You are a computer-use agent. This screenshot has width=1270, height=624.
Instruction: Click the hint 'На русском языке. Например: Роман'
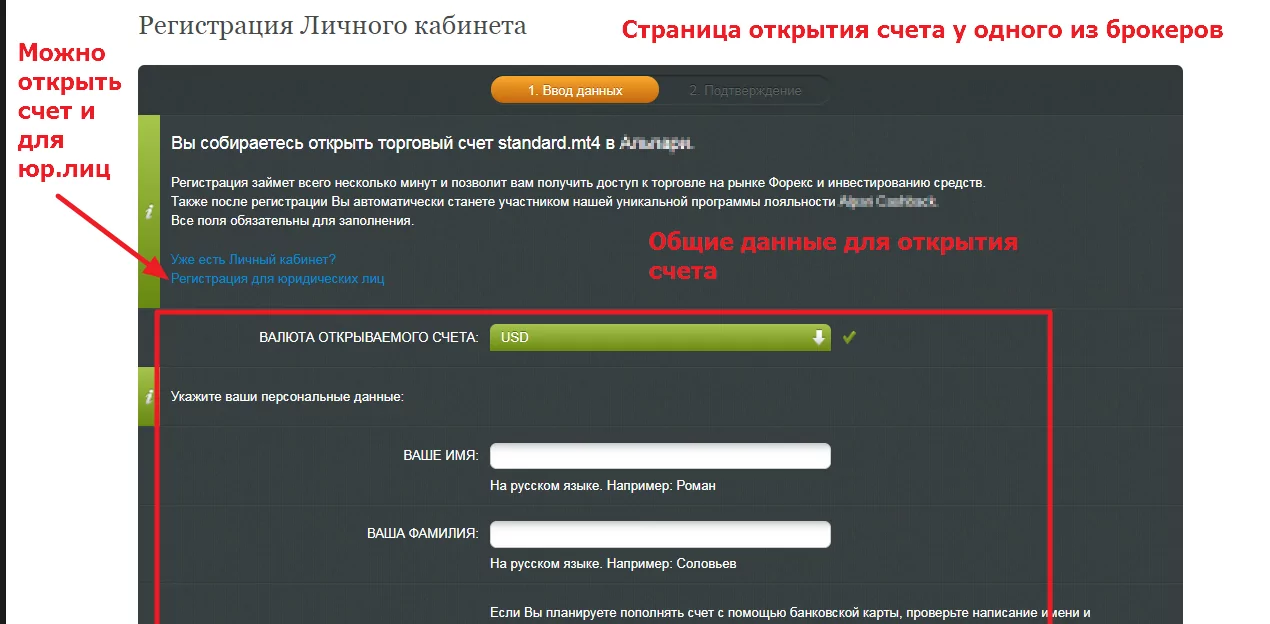[x=603, y=486]
